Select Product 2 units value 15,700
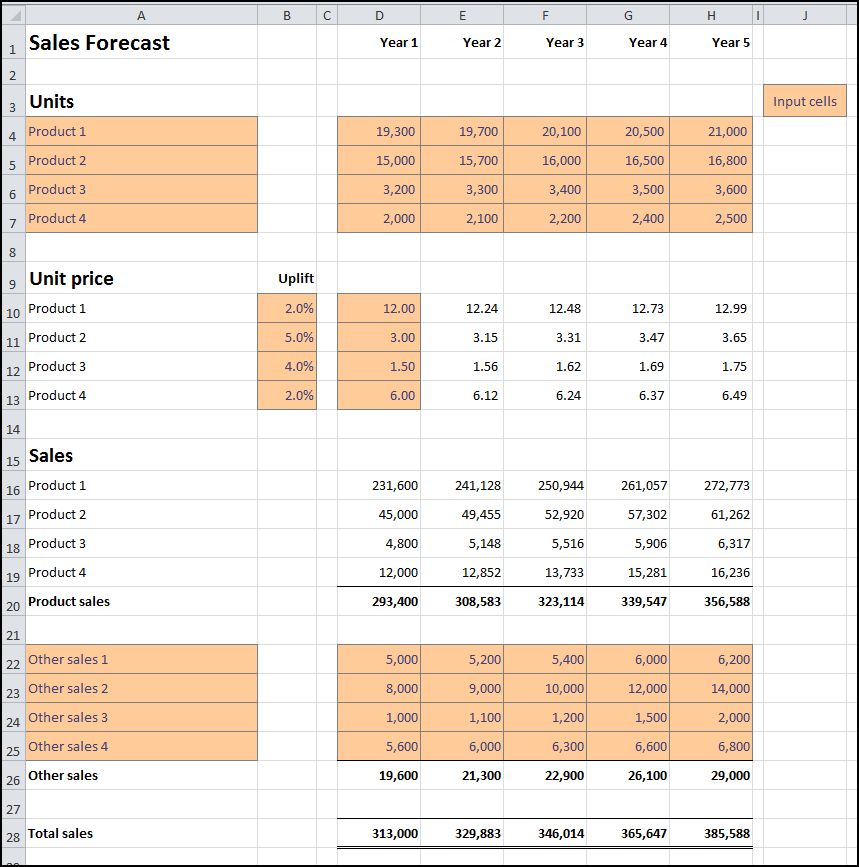This screenshot has width=859, height=867. click(462, 160)
